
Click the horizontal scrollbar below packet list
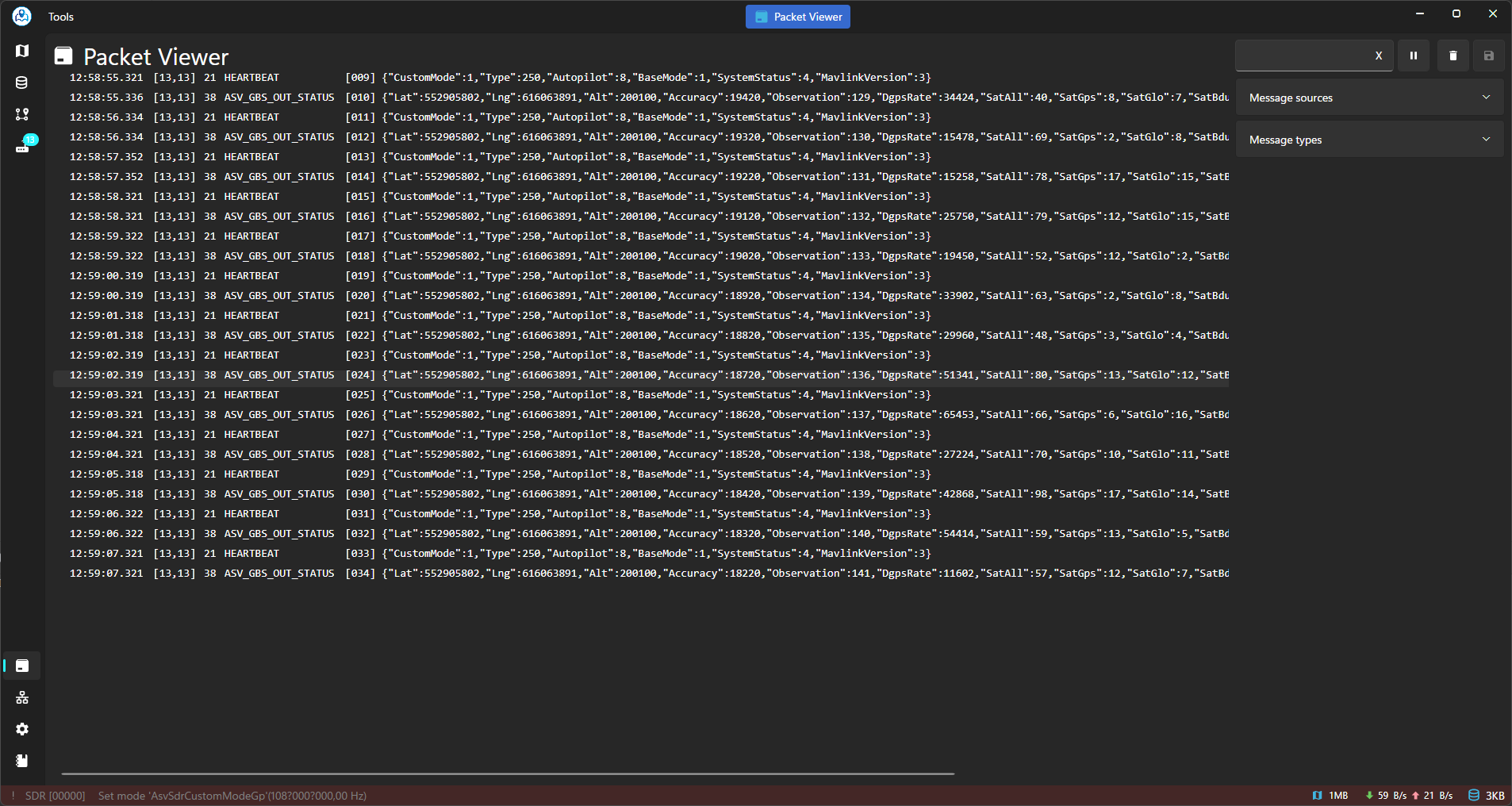pos(508,773)
